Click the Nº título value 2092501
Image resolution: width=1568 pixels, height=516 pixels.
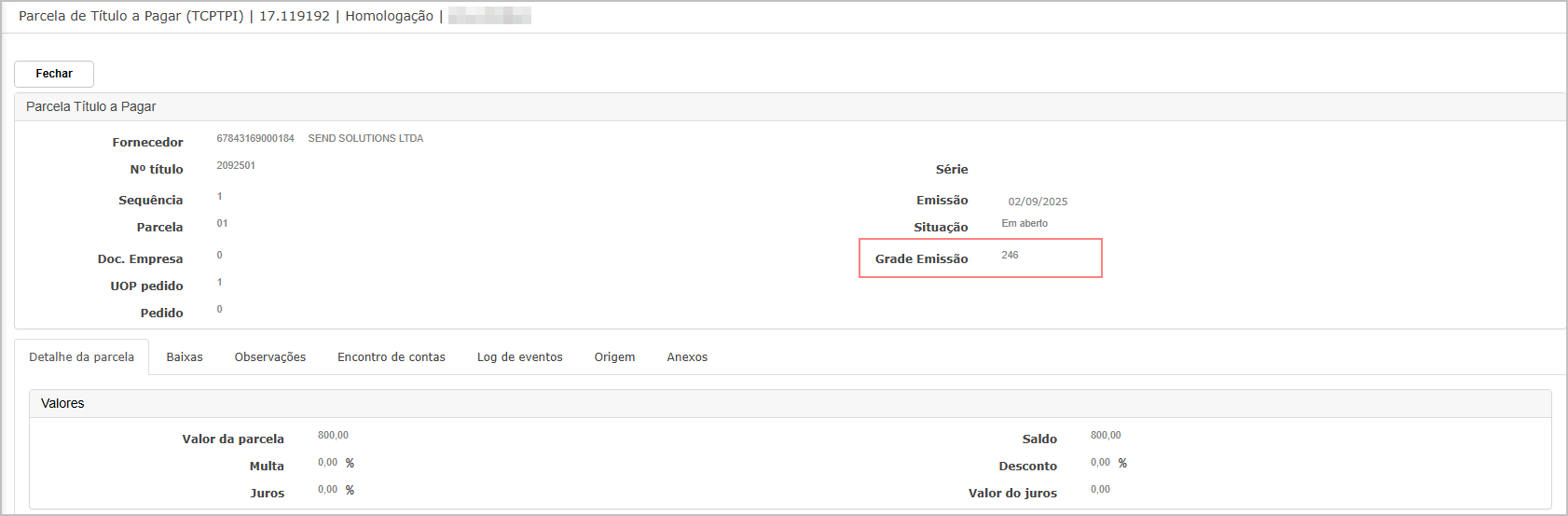click(x=236, y=166)
